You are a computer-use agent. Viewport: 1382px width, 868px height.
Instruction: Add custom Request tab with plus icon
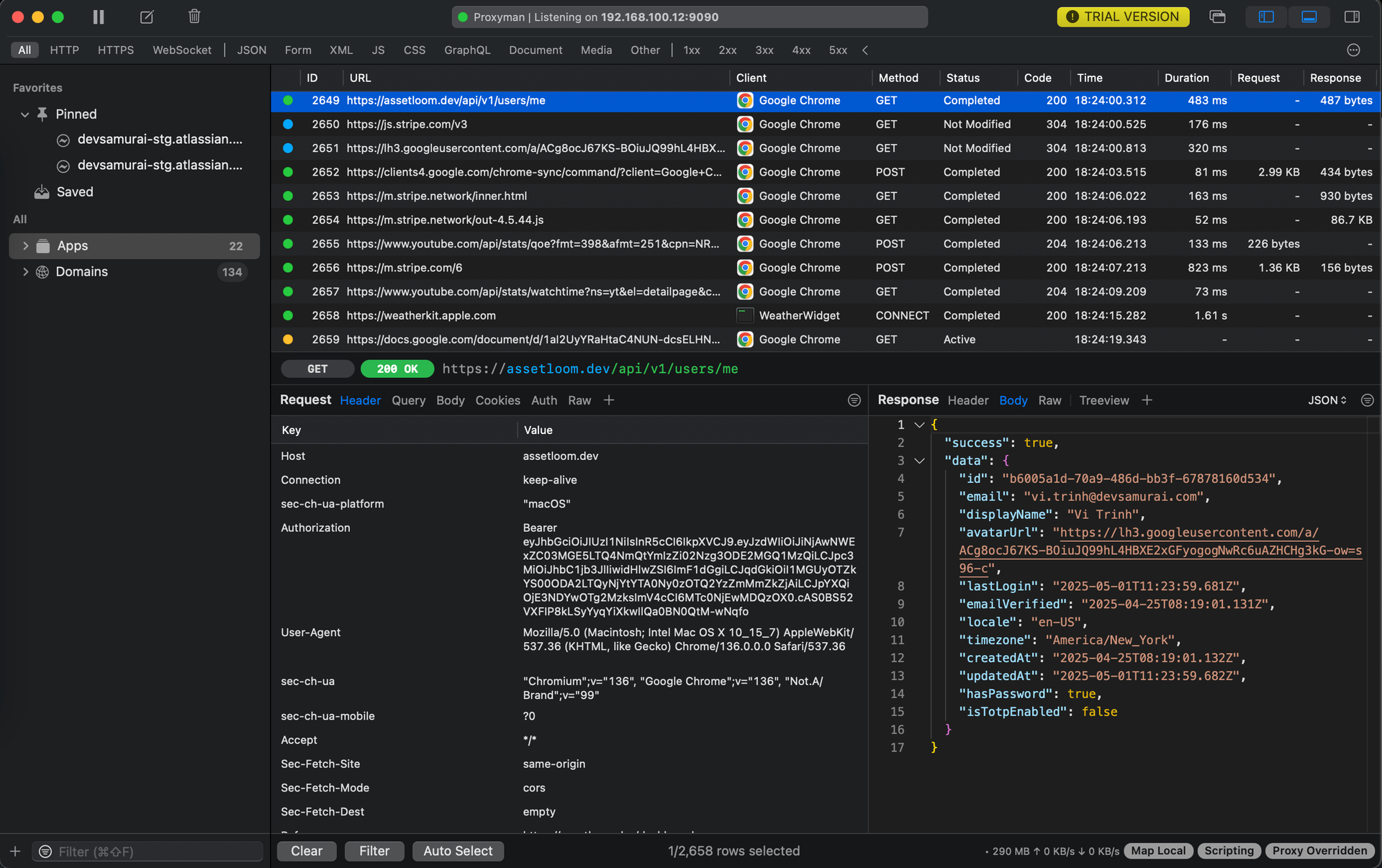click(609, 400)
